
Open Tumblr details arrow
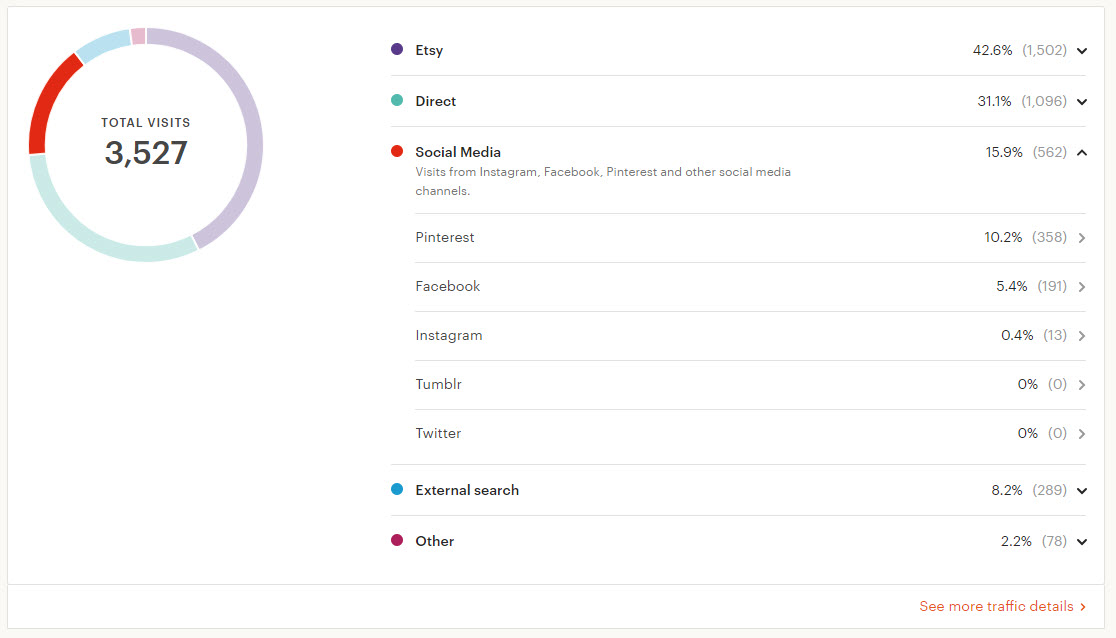[1082, 385]
